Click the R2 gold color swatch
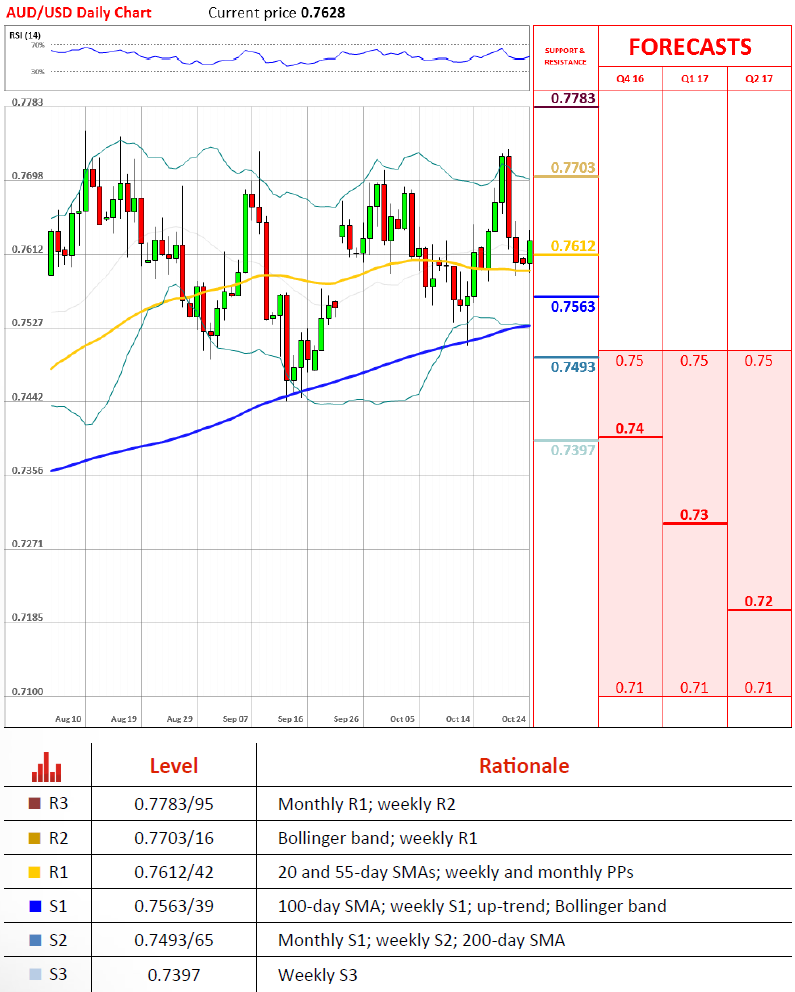The width and height of the screenshot is (795, 992). pyautogui.click(x=35, y=838)
